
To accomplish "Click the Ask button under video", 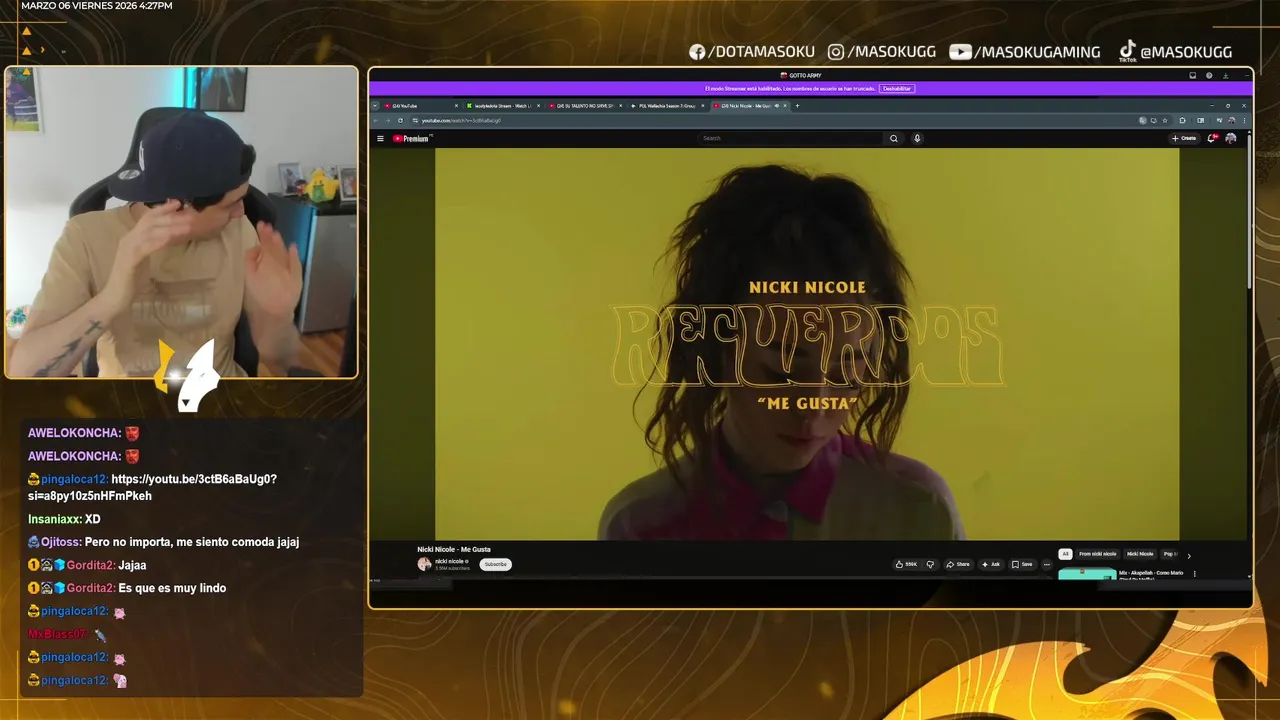I will click(x=991, y=564).
